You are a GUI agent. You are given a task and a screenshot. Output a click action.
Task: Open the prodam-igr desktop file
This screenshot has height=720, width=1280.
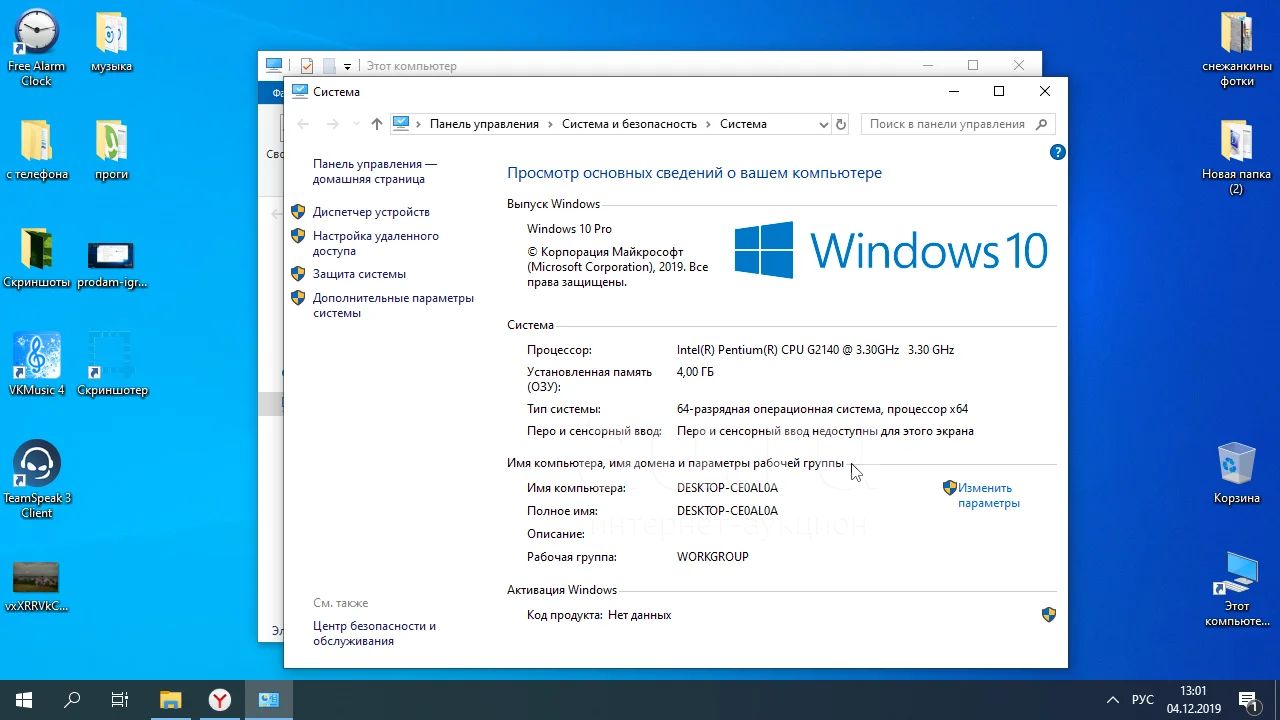coord(111,264)
